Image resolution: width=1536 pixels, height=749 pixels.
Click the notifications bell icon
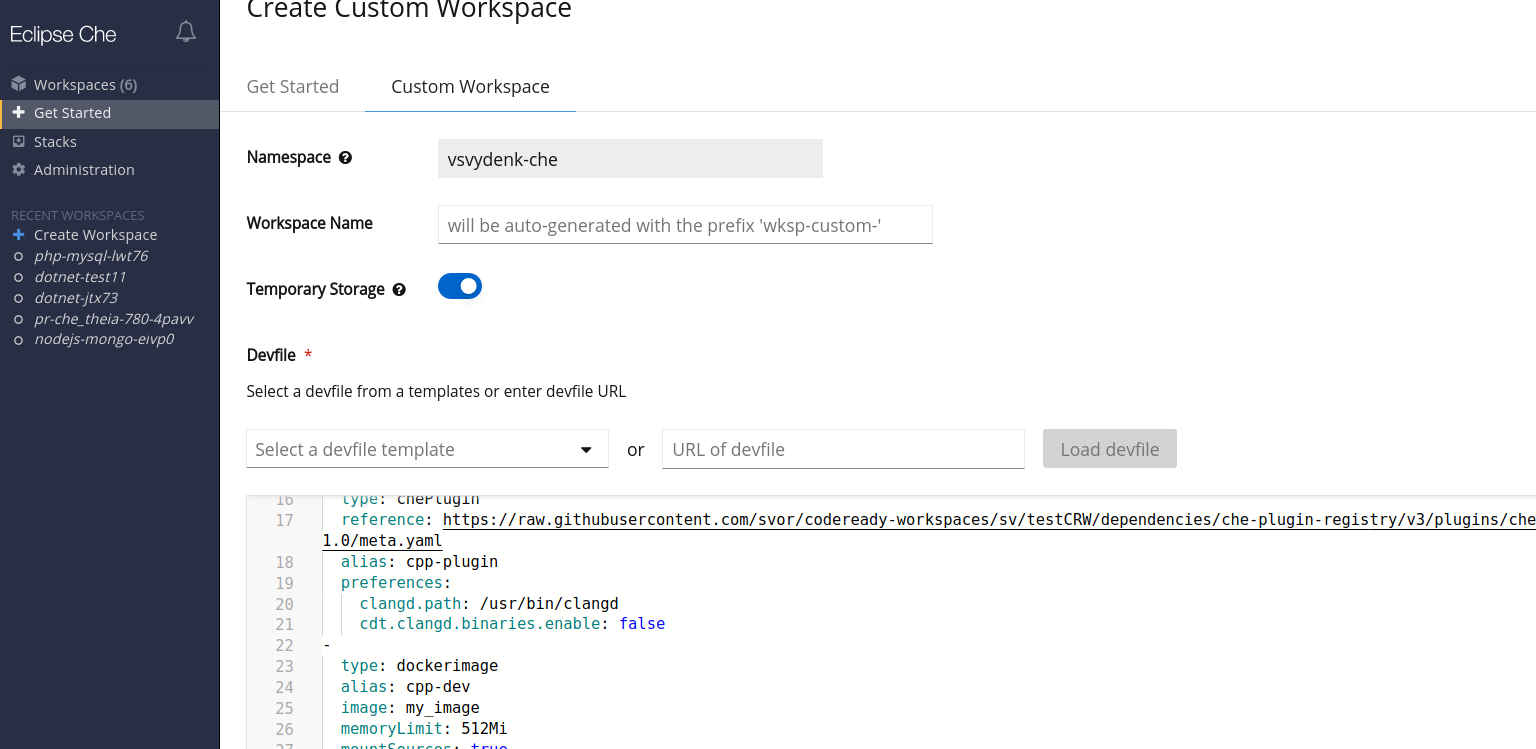point(186,32)
